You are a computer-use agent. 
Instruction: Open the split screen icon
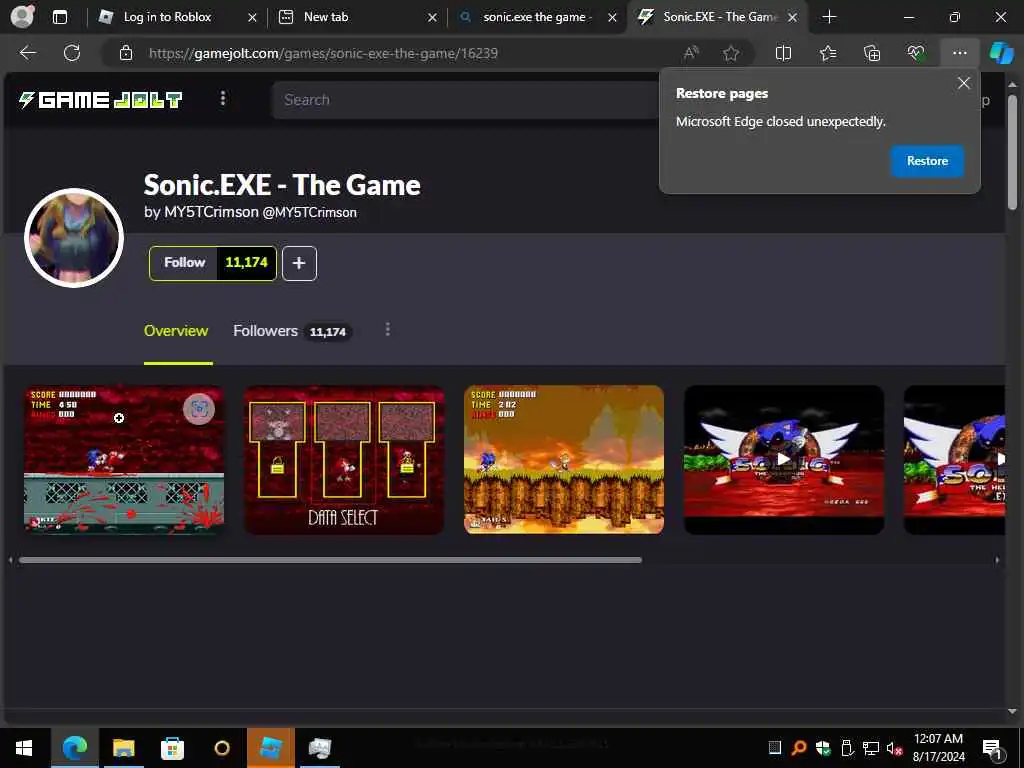coord(783,53)
